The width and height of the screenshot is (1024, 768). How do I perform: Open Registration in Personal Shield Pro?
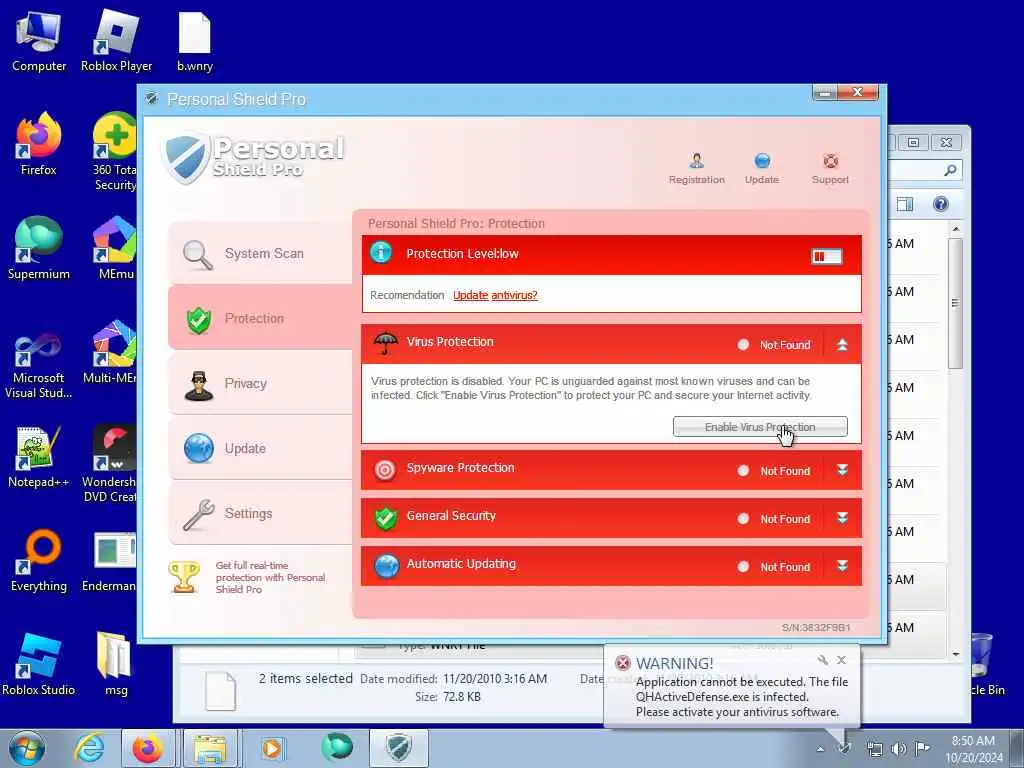[x=696, y=168]
